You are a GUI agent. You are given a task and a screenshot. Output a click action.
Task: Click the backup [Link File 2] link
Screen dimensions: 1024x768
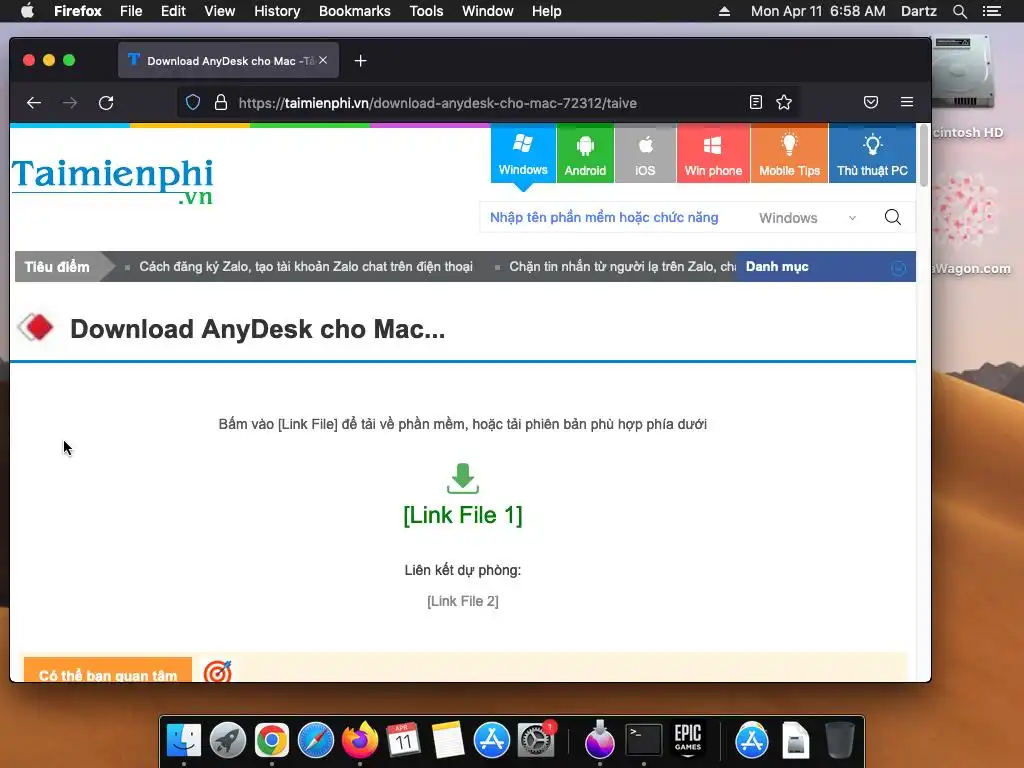(x=463, y=601)
